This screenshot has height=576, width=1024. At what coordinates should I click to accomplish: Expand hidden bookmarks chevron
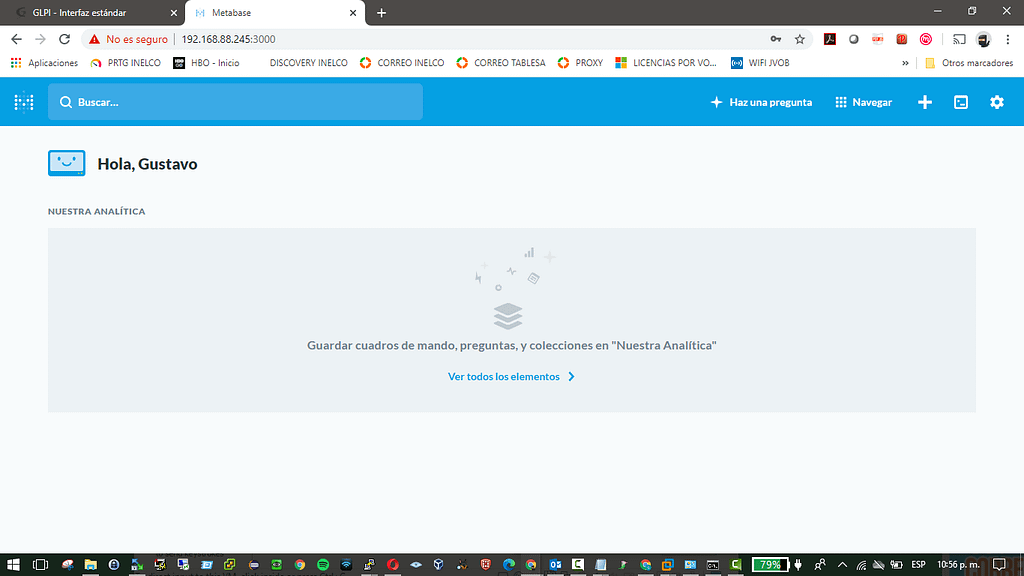905,63
